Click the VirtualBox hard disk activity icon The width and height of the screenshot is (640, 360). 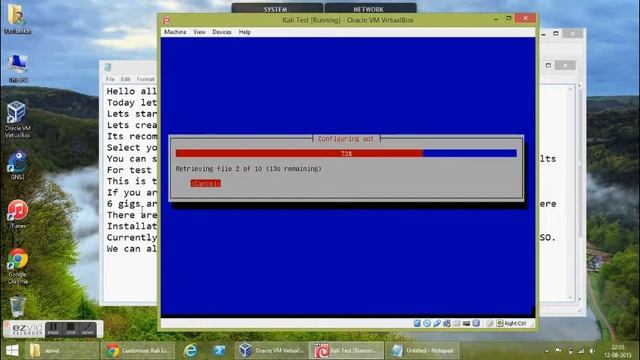pos(417,323)
